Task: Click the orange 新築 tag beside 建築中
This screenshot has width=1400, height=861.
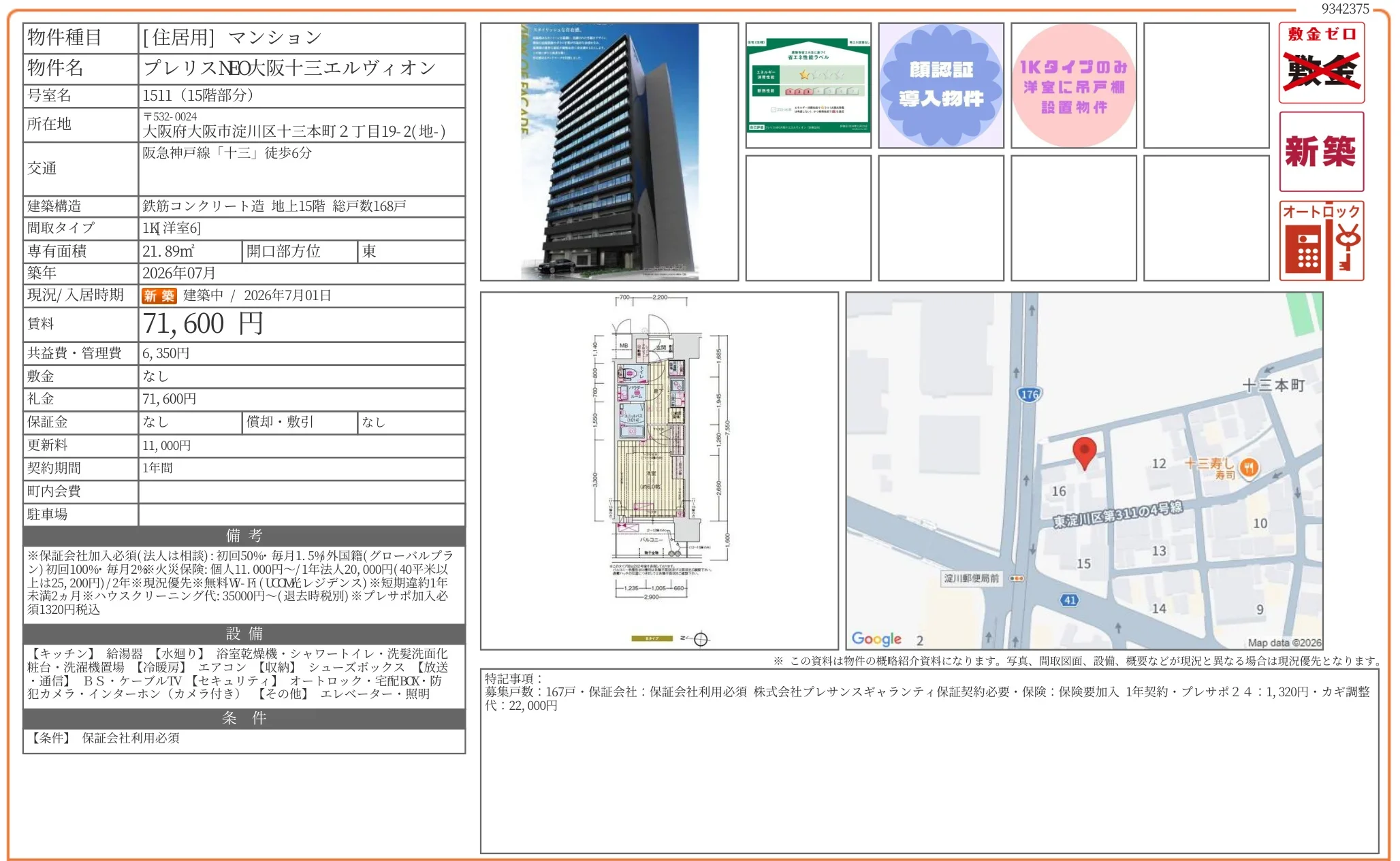Action: pyautogui.click(x=159, y=296)
